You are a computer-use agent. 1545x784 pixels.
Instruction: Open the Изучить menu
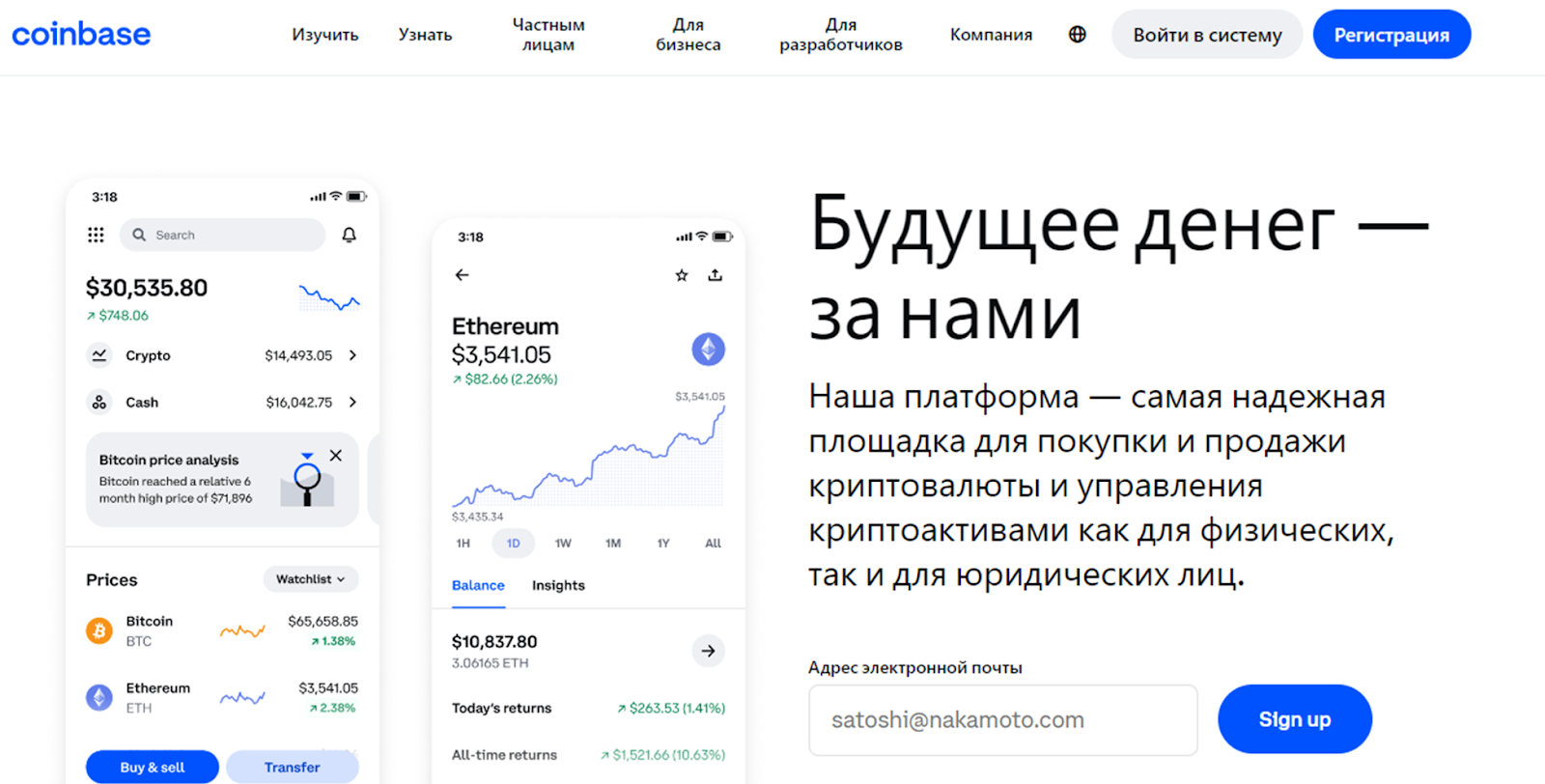pos(325,35)
